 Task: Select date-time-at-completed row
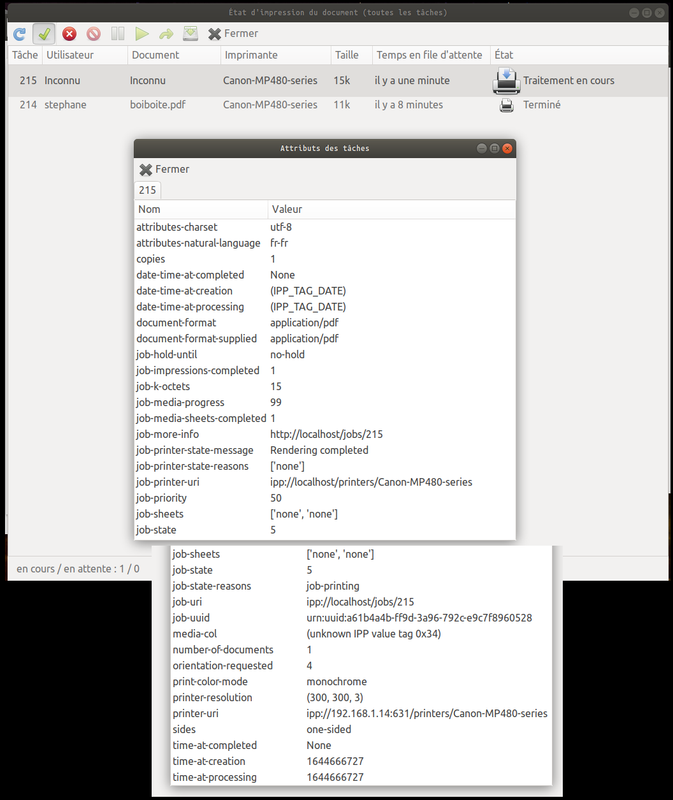pyautogui.click(x=325, y=275)
